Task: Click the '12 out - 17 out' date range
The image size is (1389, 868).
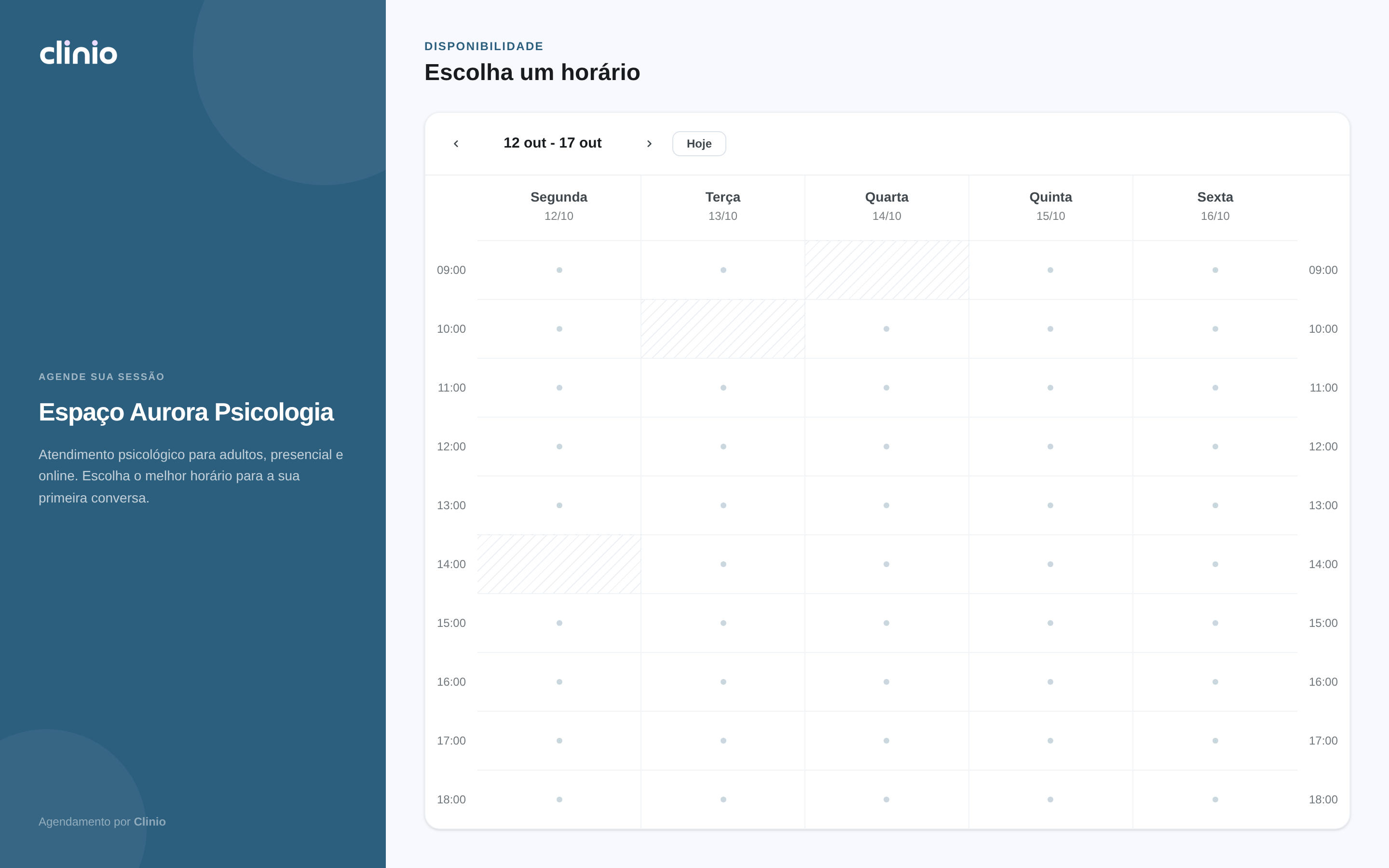Action: pyautogui.click(x=552, y=143)
